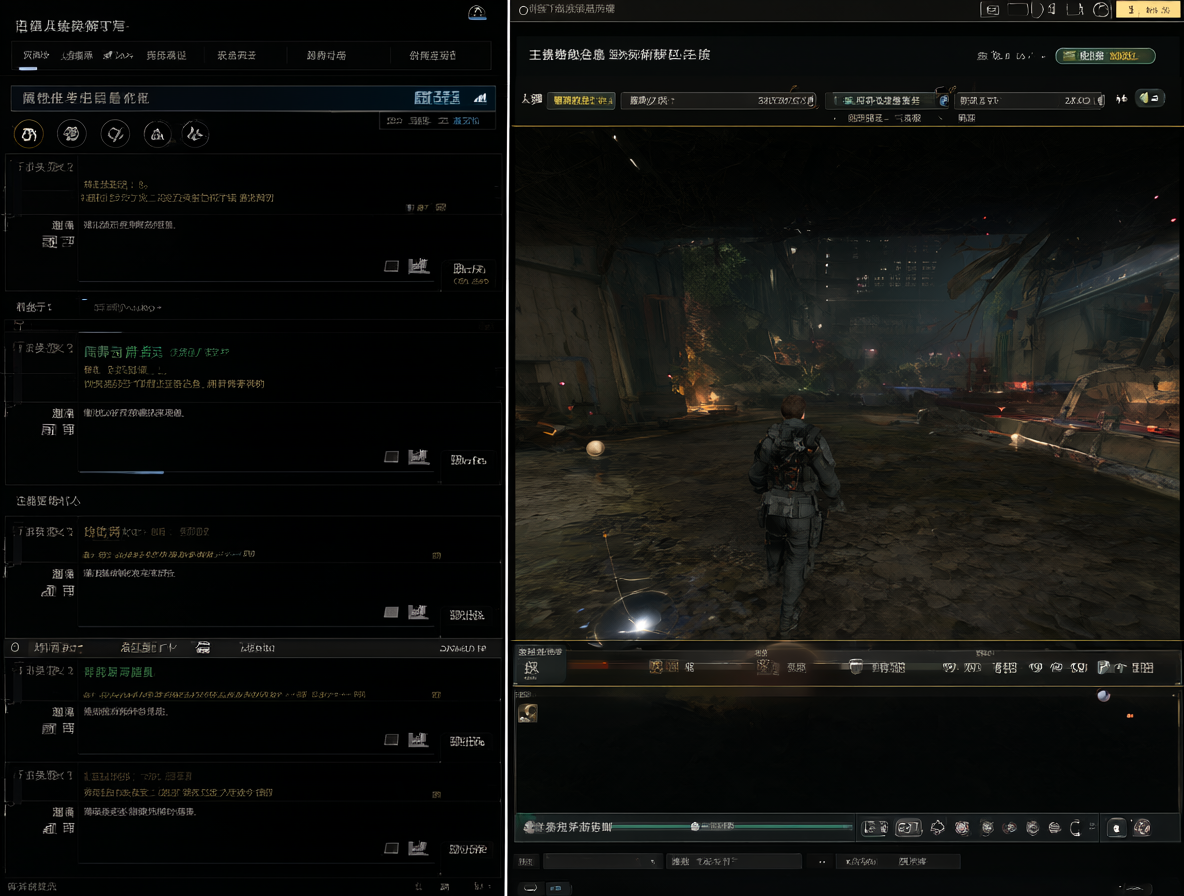Click the spade-shaped icon in the bottom icon strip
1184x896 pixels.
[x=937, y=828]
